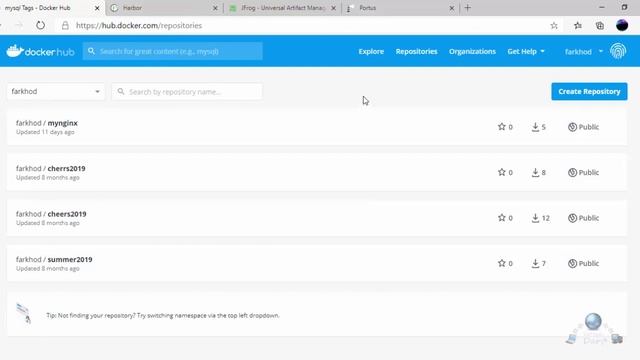The height and width of the screenshot is (360, 640).
Task: Open Repositories in the navbar
Action: tap(416, 51)
